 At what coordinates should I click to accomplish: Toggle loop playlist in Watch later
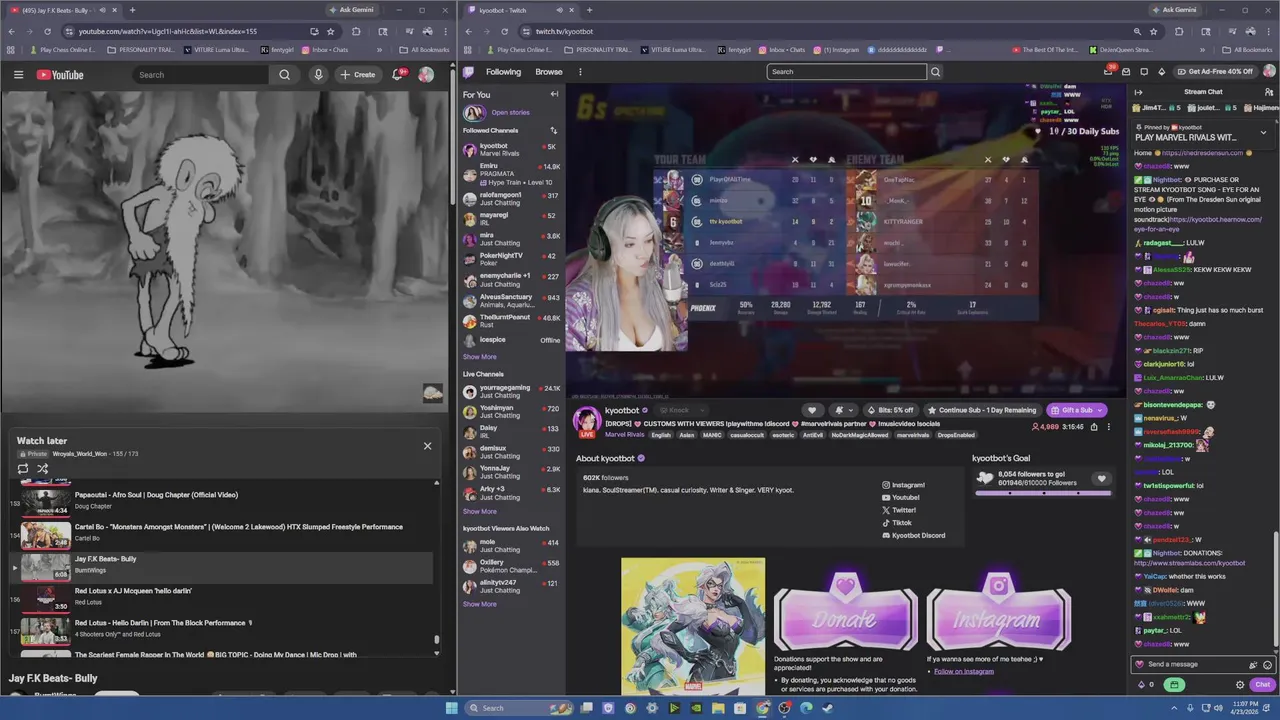[x=23, y=468]
